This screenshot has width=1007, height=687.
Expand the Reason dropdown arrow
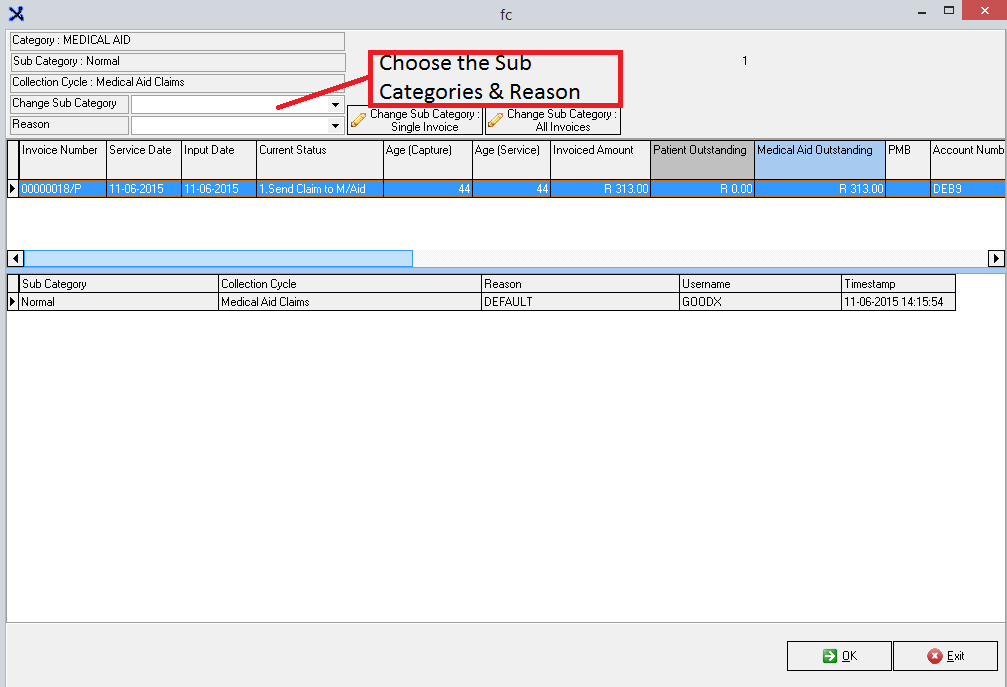(x=336, y=126)
